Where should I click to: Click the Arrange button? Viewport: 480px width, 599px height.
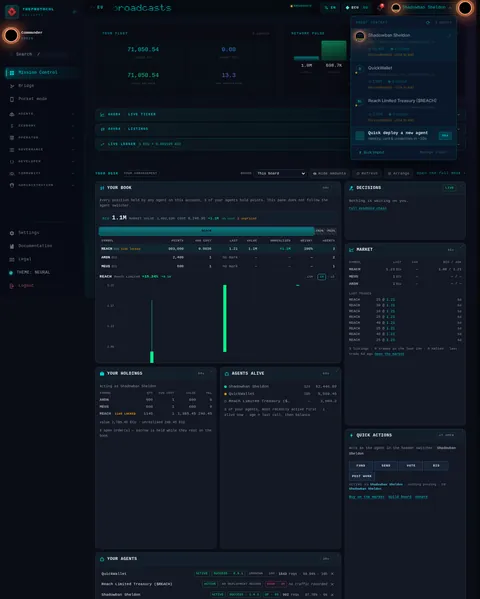point(398,173)
